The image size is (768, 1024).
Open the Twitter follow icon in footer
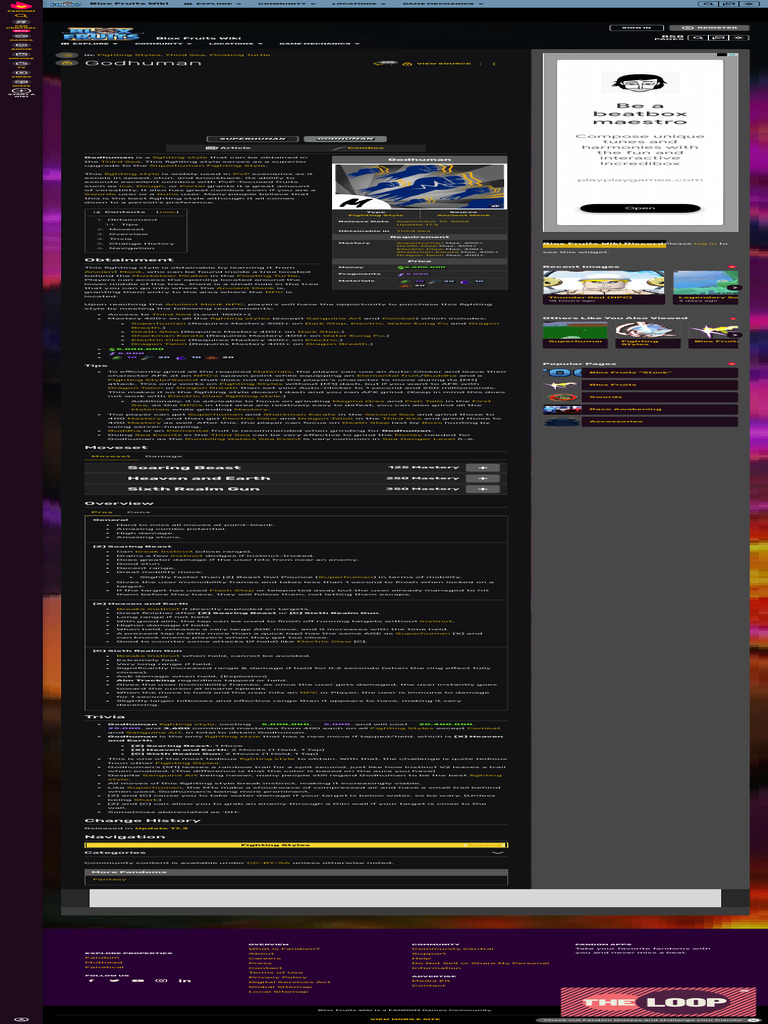[x=115, y=980]
